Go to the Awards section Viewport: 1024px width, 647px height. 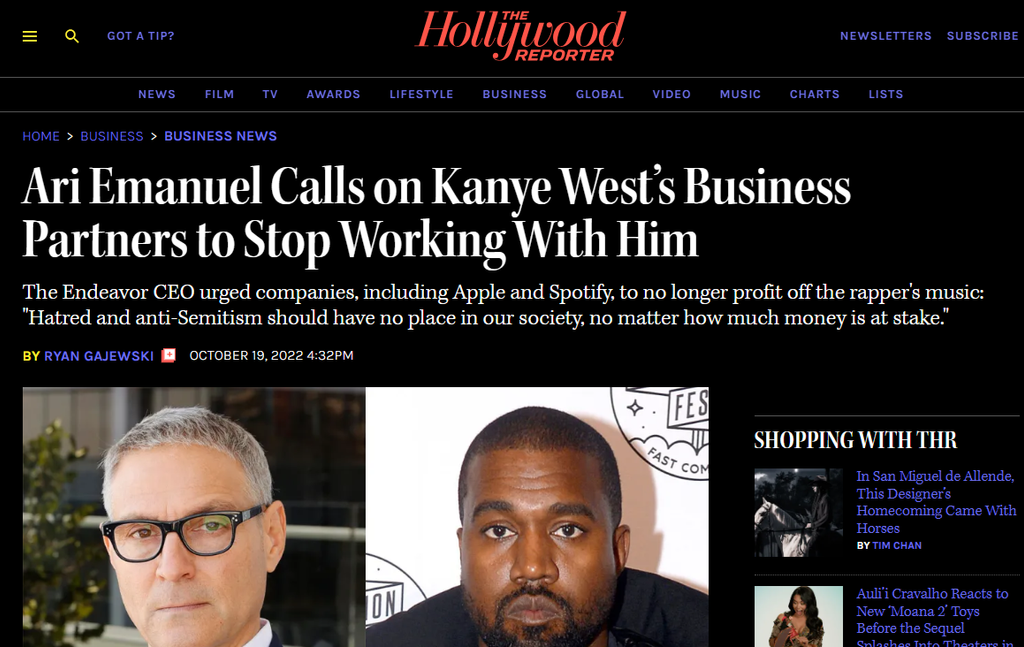pyautogui.click(x=334, y=94)
